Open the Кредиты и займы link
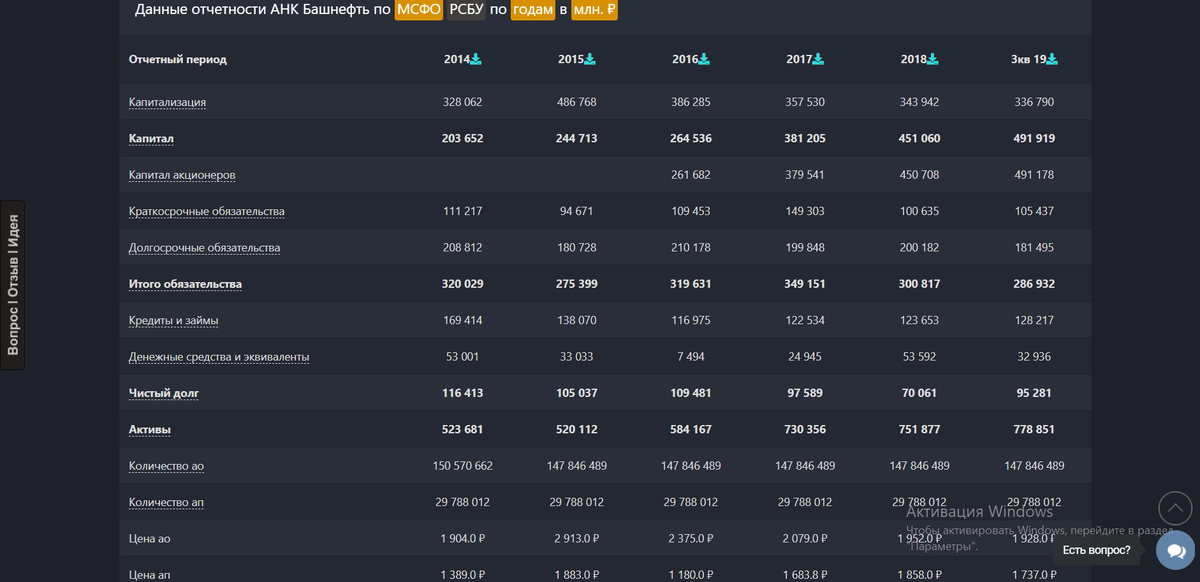 click(x=174, y=320)
